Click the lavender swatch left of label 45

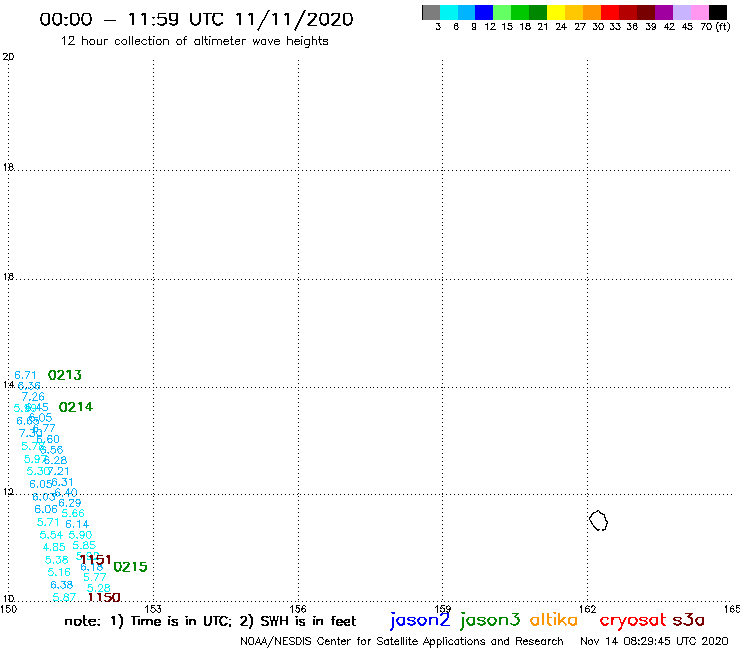coord(681,12)
